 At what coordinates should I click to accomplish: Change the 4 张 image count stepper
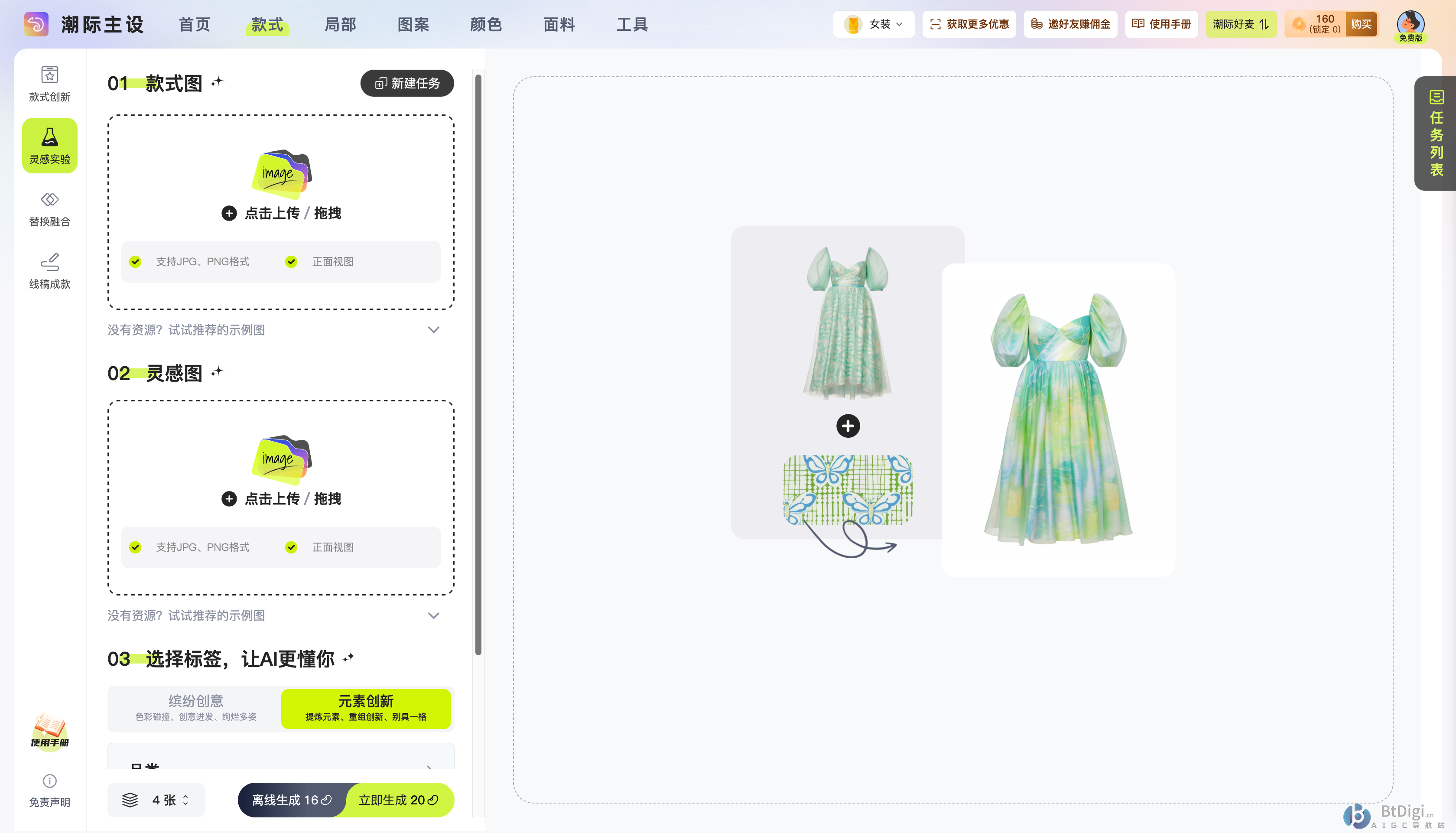click(x=185, y=800)
